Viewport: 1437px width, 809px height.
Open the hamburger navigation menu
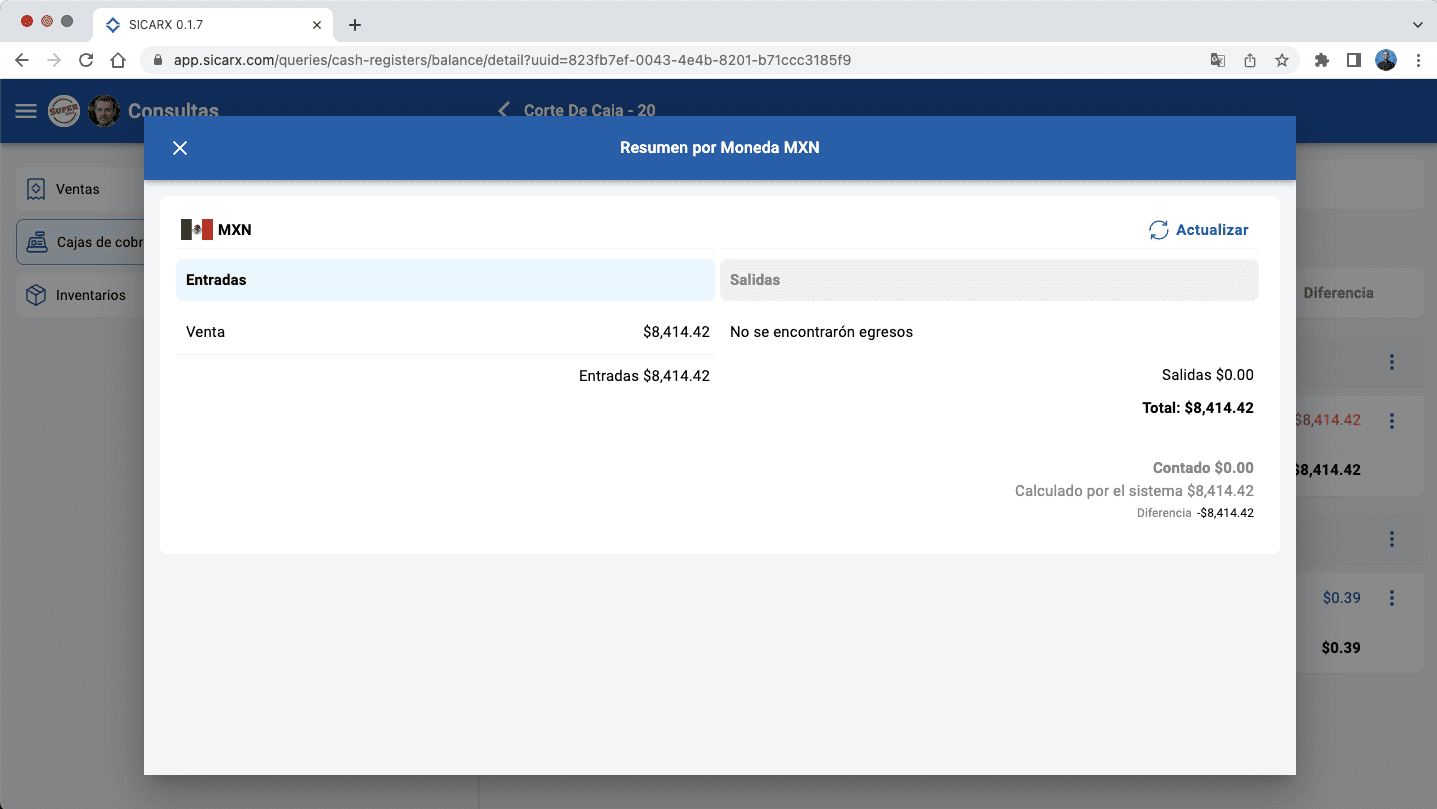point(26,111)
